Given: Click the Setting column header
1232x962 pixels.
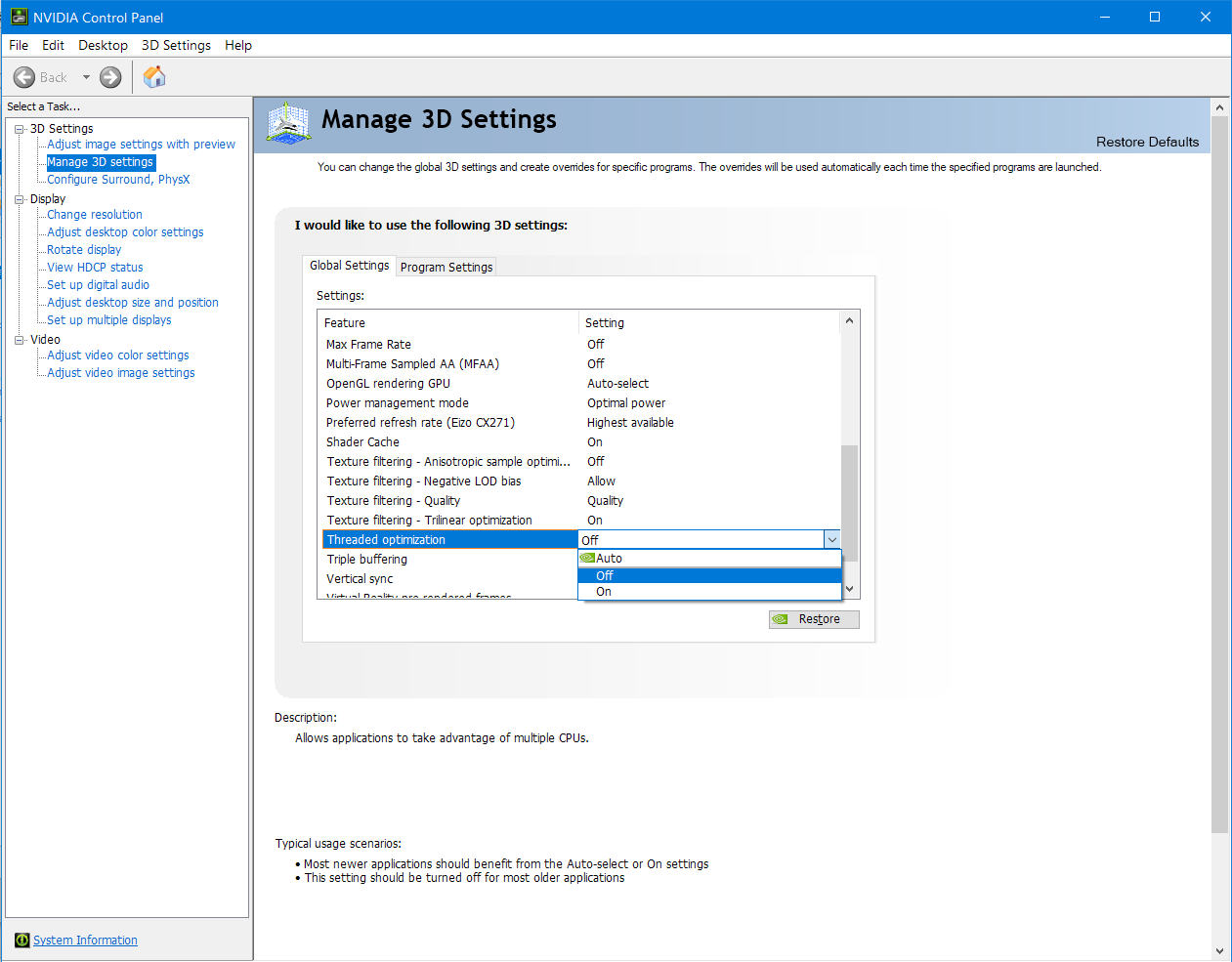Looking at the screenshot, I should tap(709, 323).
